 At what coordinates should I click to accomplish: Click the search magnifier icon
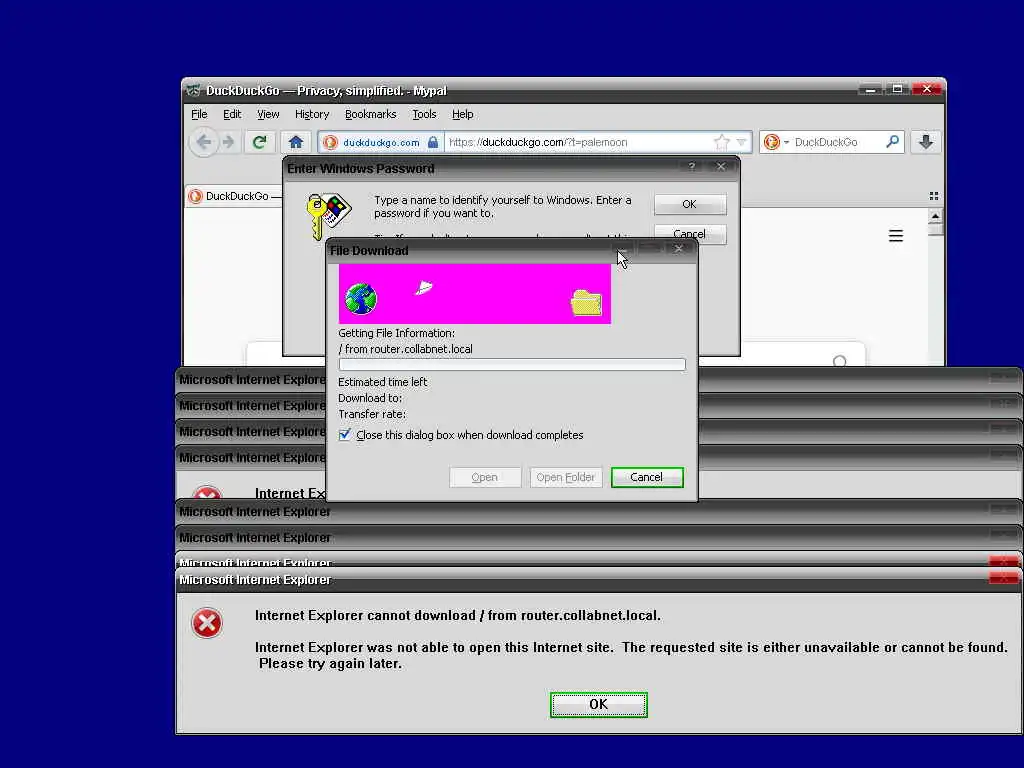click(892, 141)
